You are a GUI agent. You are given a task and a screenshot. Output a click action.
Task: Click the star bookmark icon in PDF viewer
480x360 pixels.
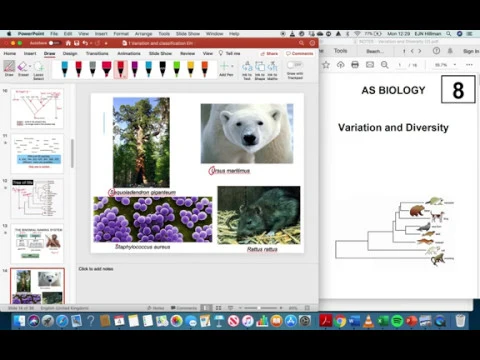pyautogui.click(x=326, y=65)
